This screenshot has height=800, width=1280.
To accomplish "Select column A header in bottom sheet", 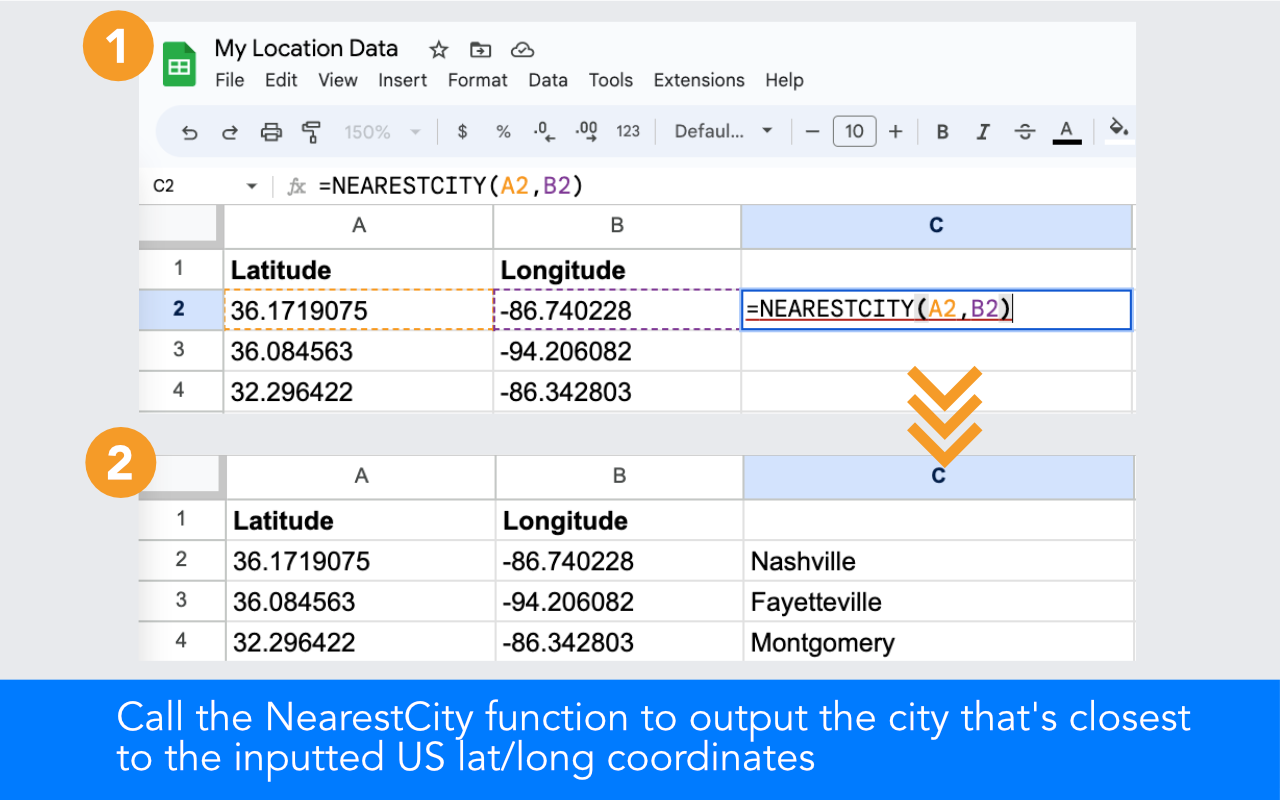I will pyautogui.click(x=361, y=477).
